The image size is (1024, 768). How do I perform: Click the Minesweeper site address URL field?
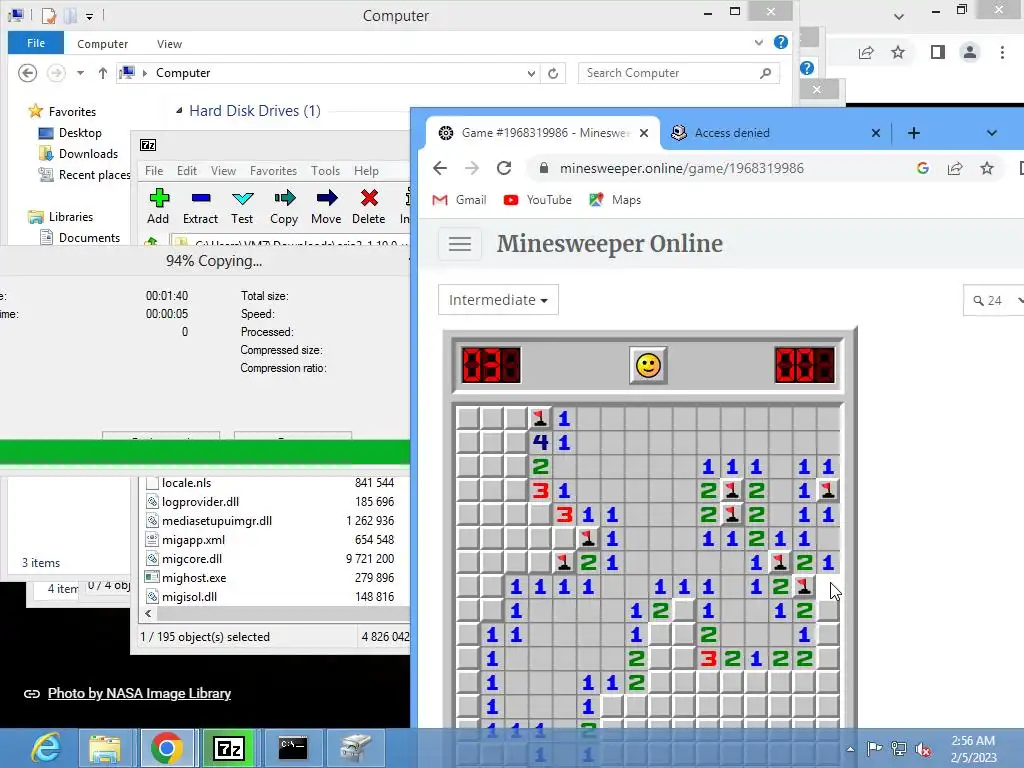(x=681, y=168)
